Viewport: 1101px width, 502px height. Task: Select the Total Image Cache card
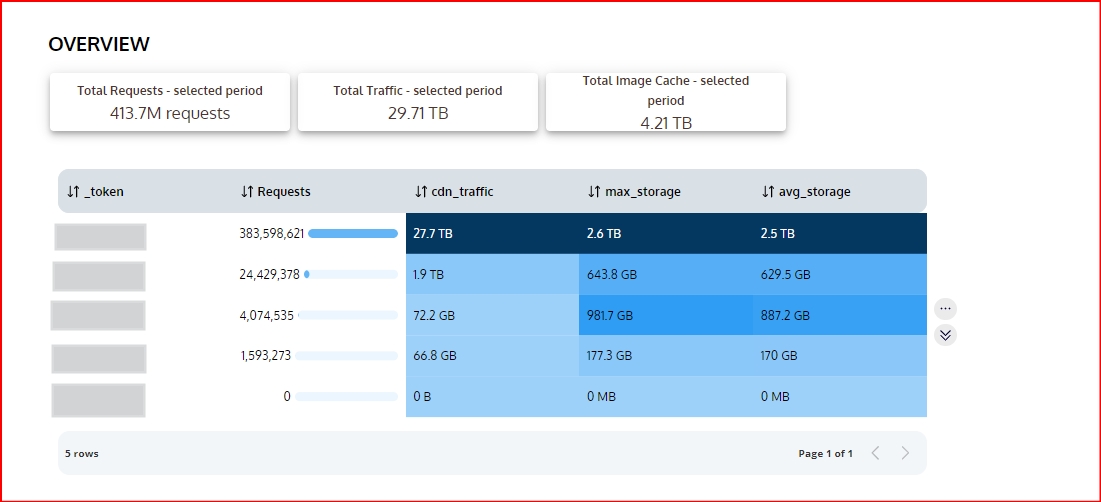(666, 102)
